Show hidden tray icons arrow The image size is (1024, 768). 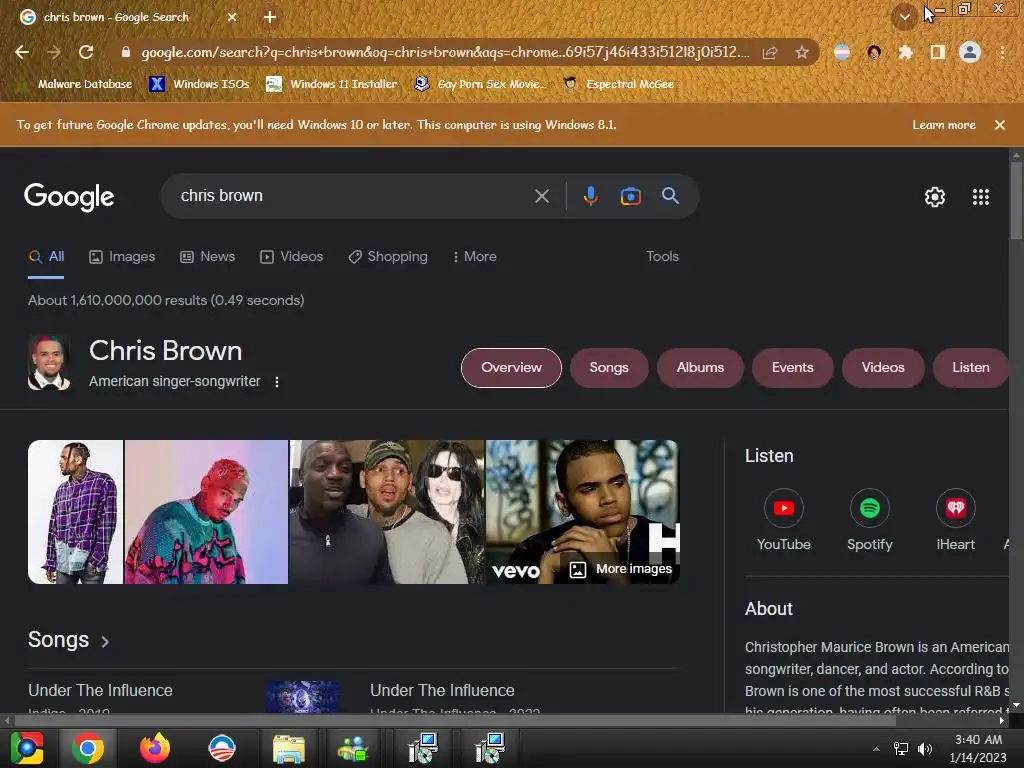[876, 749]
